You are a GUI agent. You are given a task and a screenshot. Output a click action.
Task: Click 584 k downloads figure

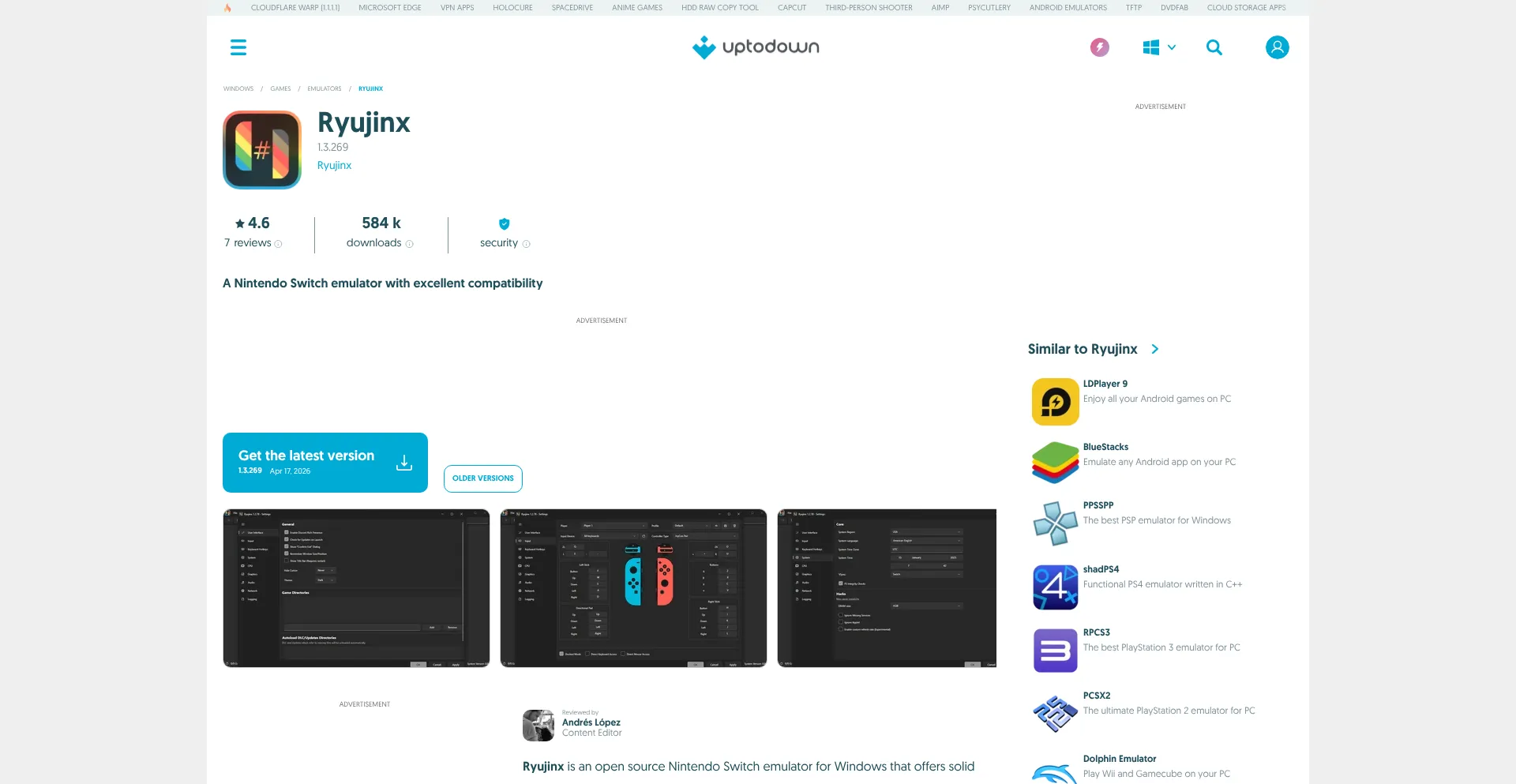(381, 223)
